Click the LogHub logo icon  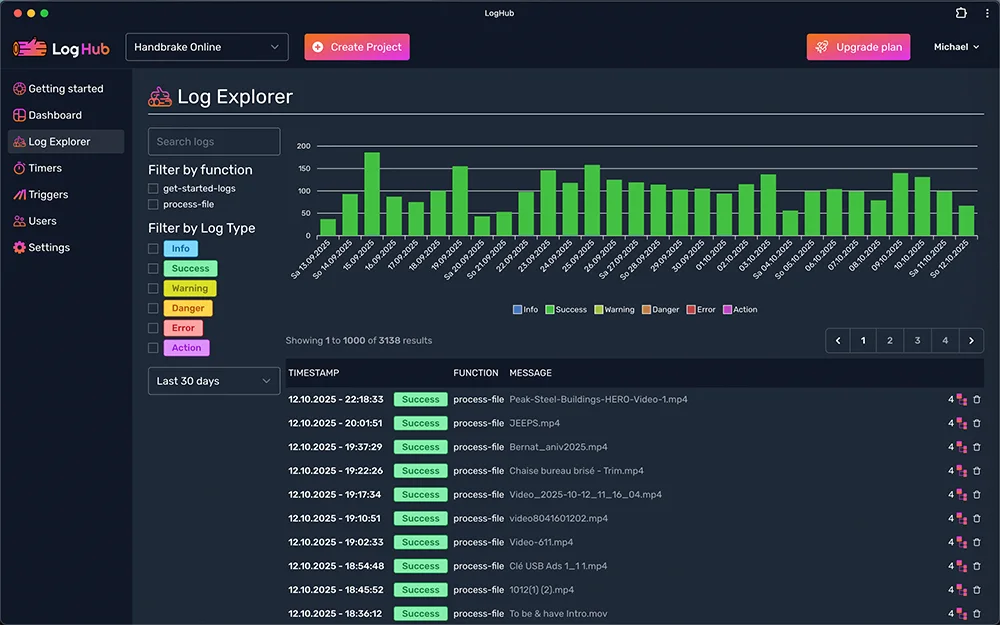[x=30, y=47]
